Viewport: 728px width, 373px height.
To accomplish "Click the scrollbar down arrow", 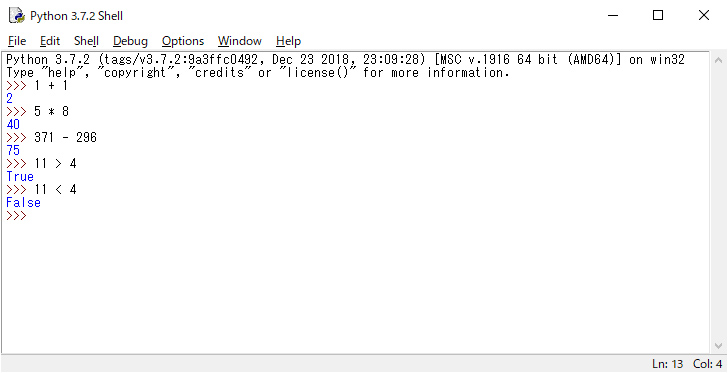I will [x=718, y=346].
